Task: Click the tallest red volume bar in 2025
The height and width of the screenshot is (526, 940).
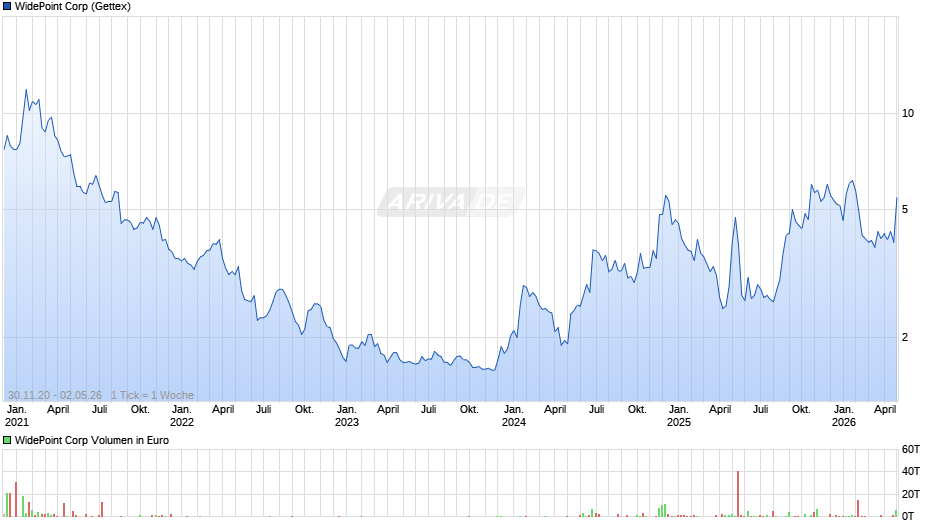Action: [738, 494]
